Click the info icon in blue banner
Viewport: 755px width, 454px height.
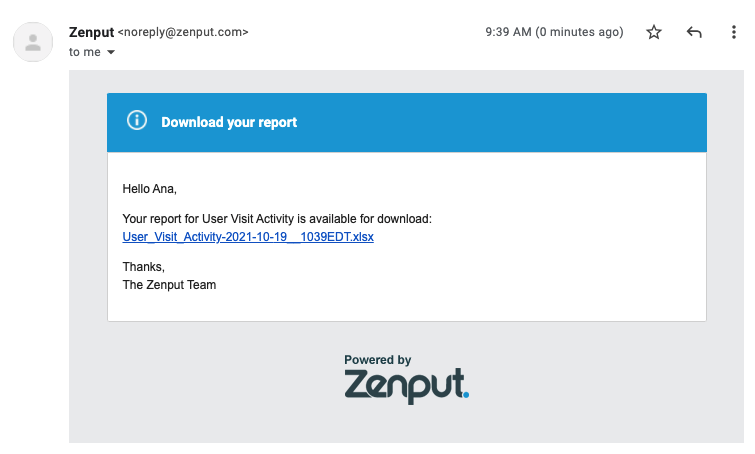[137, 120]
